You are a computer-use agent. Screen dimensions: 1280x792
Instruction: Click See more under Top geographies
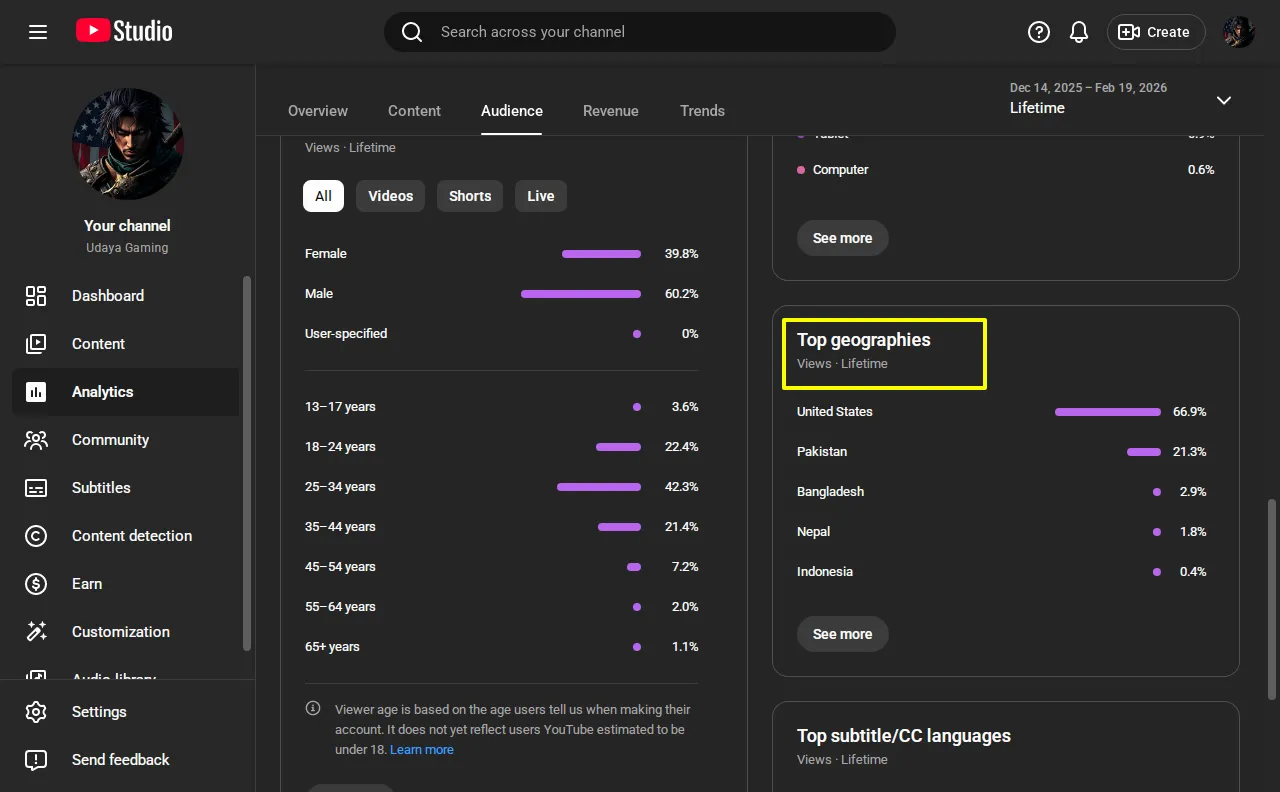842,634
